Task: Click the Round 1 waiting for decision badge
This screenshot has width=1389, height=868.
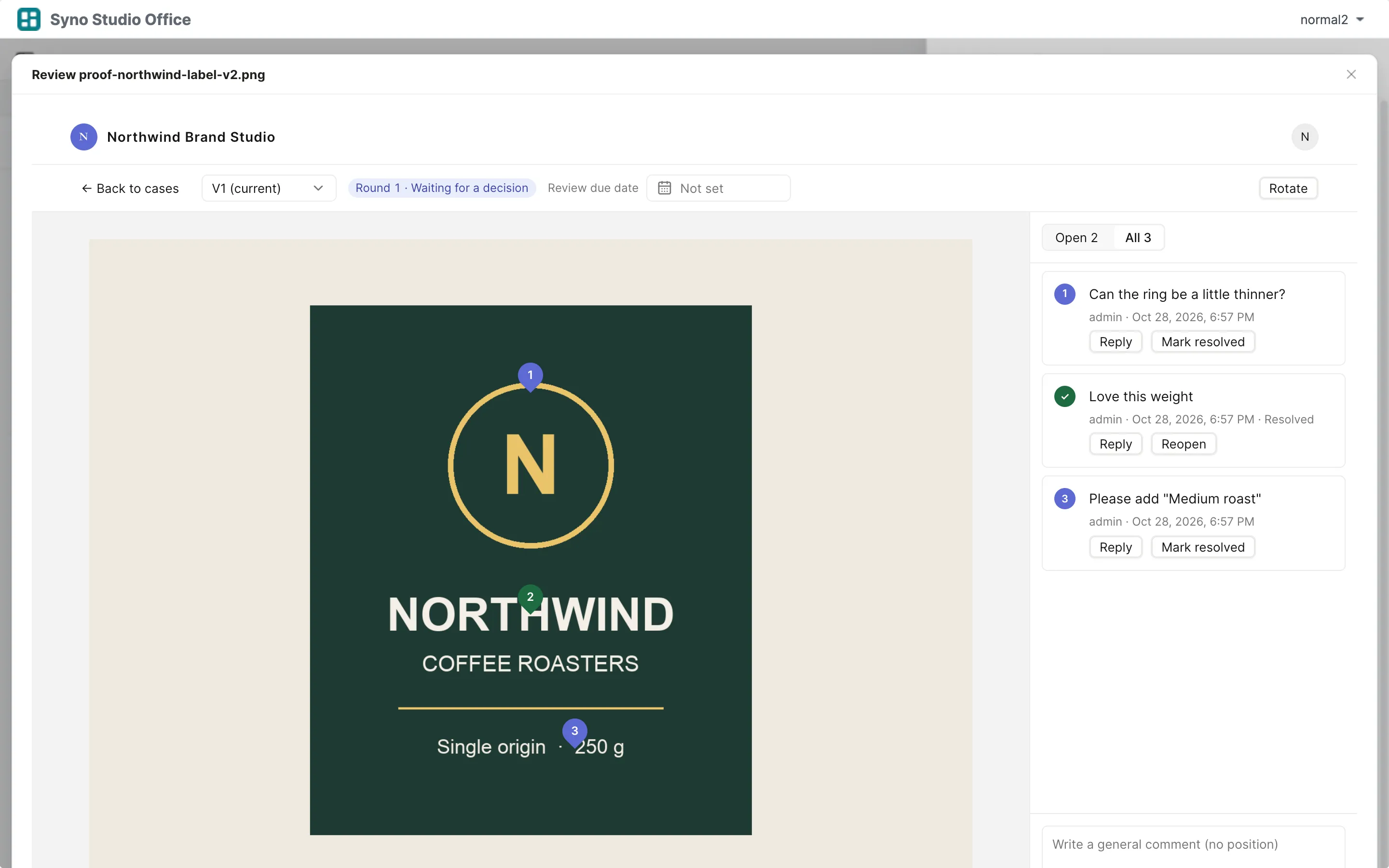Action: [442, 188]
